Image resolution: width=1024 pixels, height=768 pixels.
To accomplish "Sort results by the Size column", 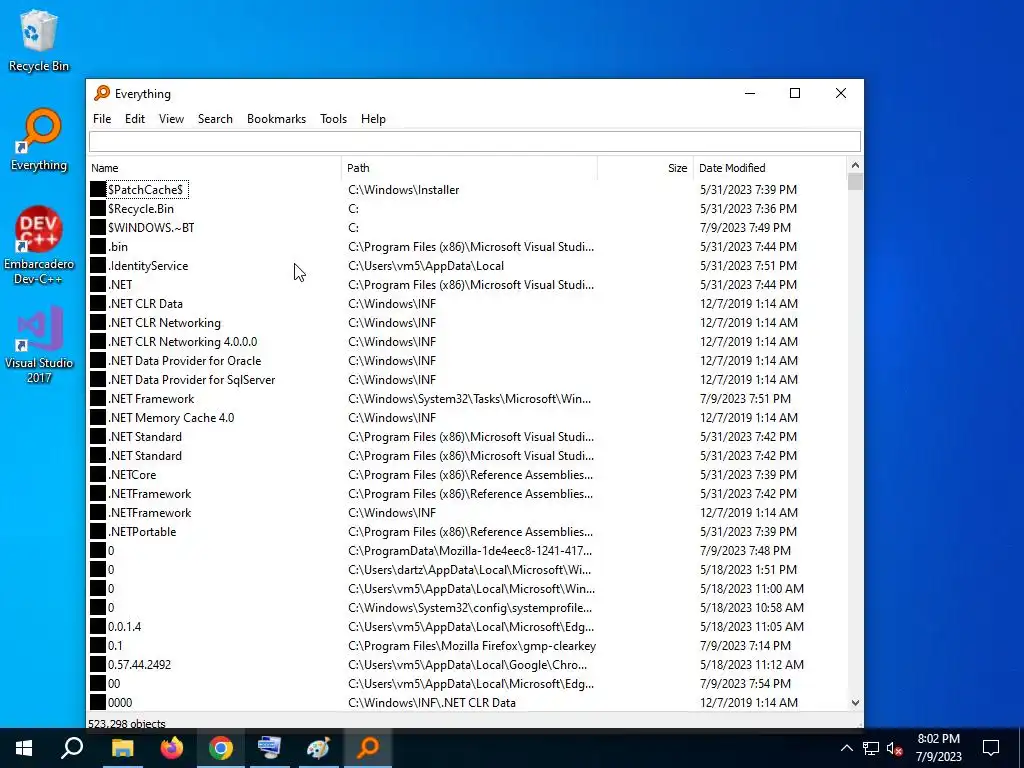I will point(645,168).
